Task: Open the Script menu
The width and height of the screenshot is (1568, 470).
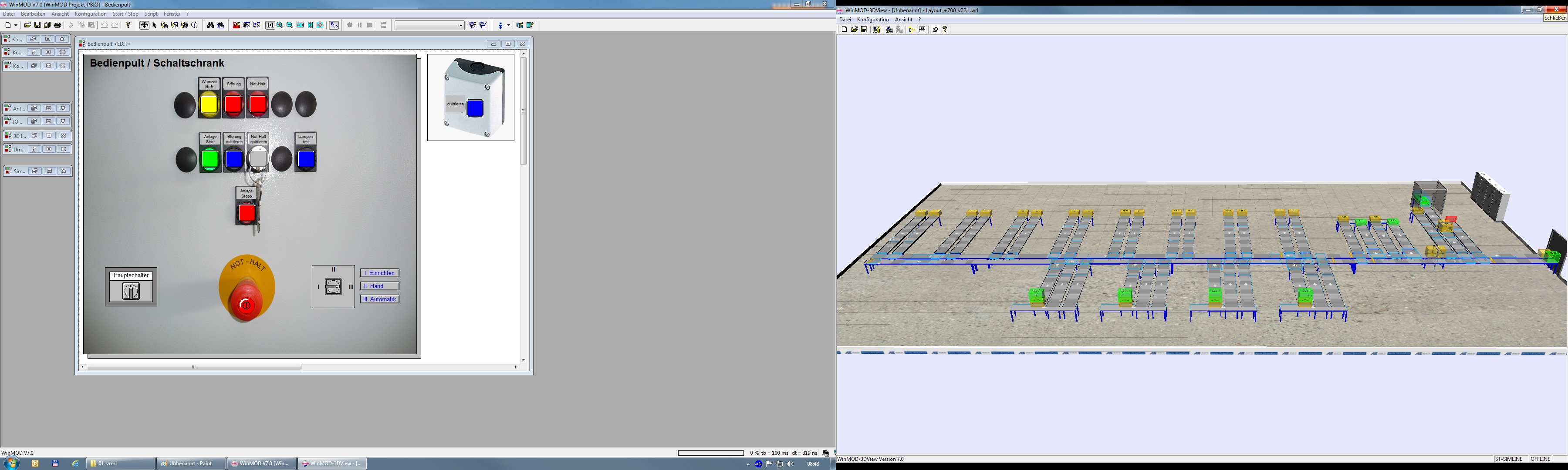Action: (x=151, y=14)
